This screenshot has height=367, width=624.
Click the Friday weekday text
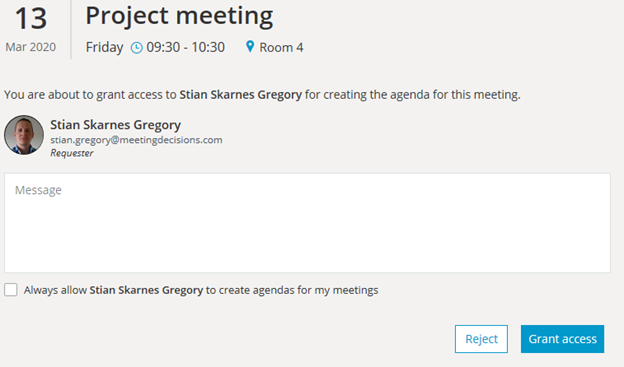(x=104, y=47)
